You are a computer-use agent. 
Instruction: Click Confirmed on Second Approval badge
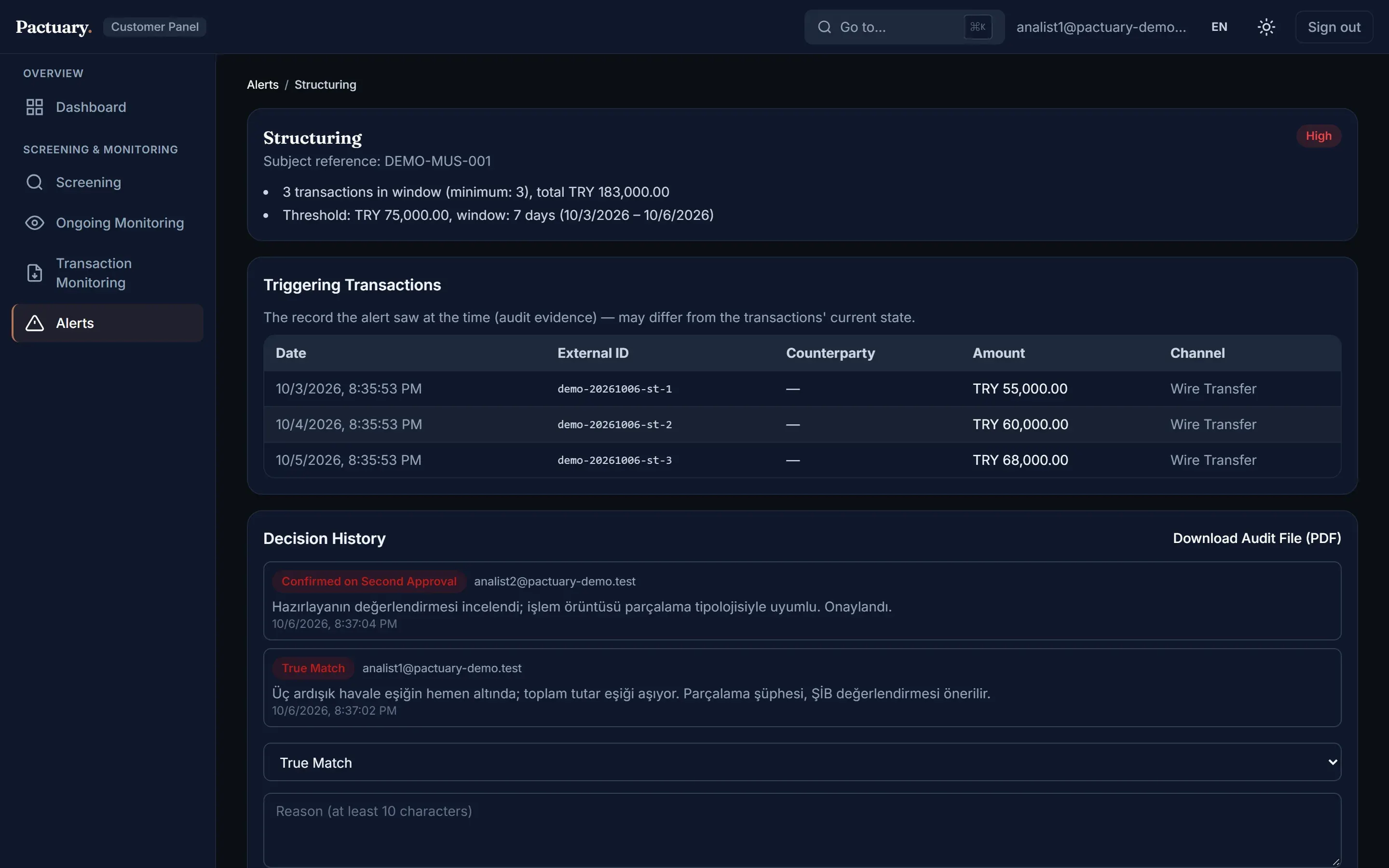coord(369,582)
